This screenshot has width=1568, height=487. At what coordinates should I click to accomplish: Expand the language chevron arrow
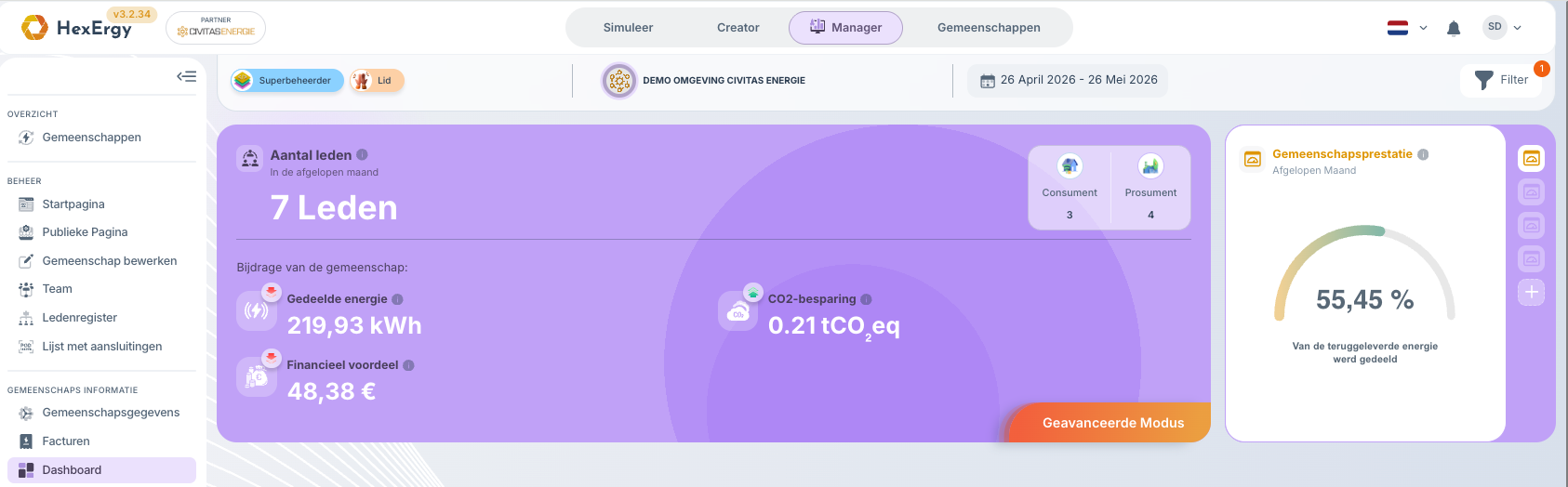click(x=1423, y=28)
